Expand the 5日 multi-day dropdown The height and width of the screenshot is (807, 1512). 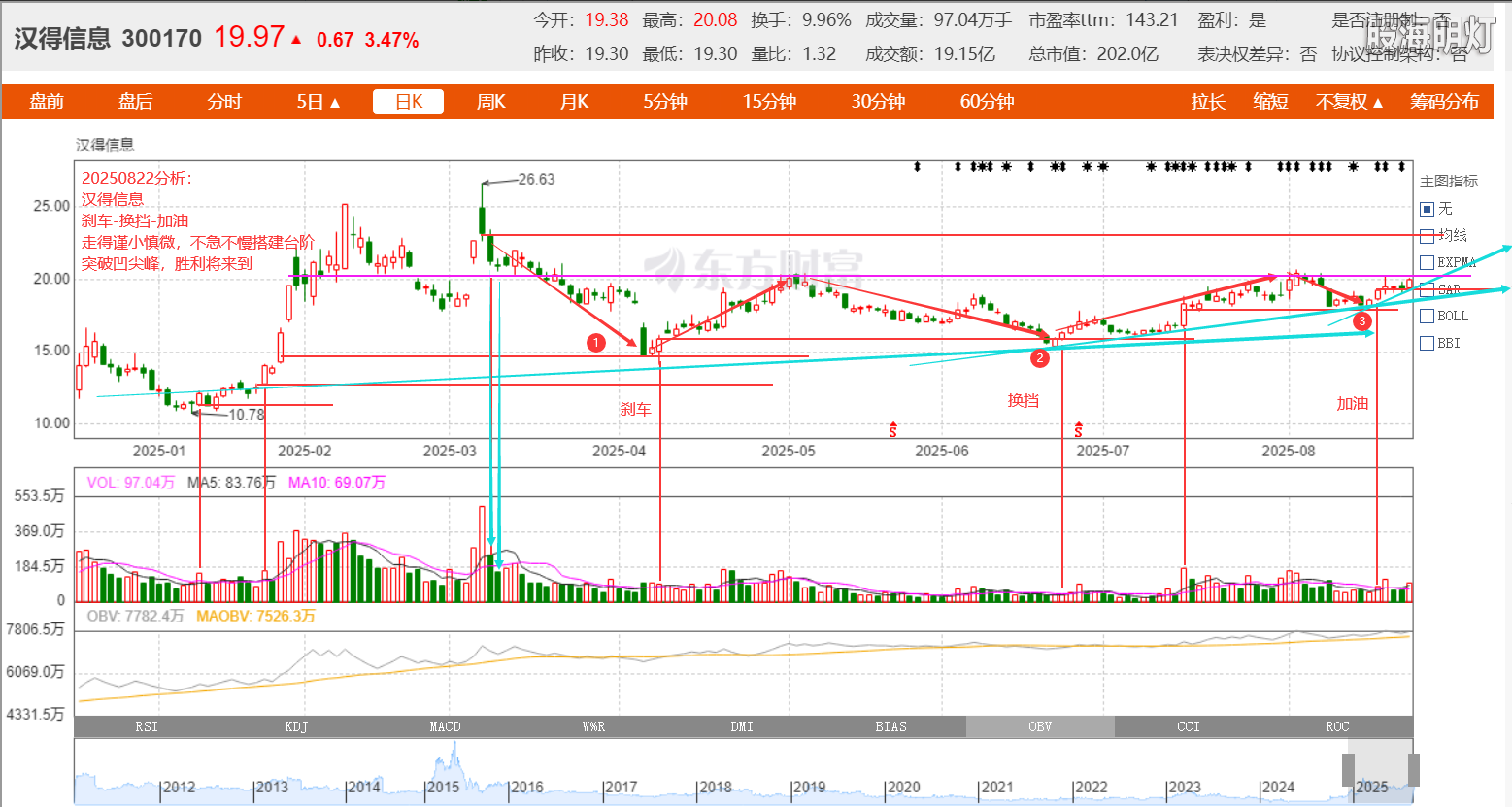319,102
